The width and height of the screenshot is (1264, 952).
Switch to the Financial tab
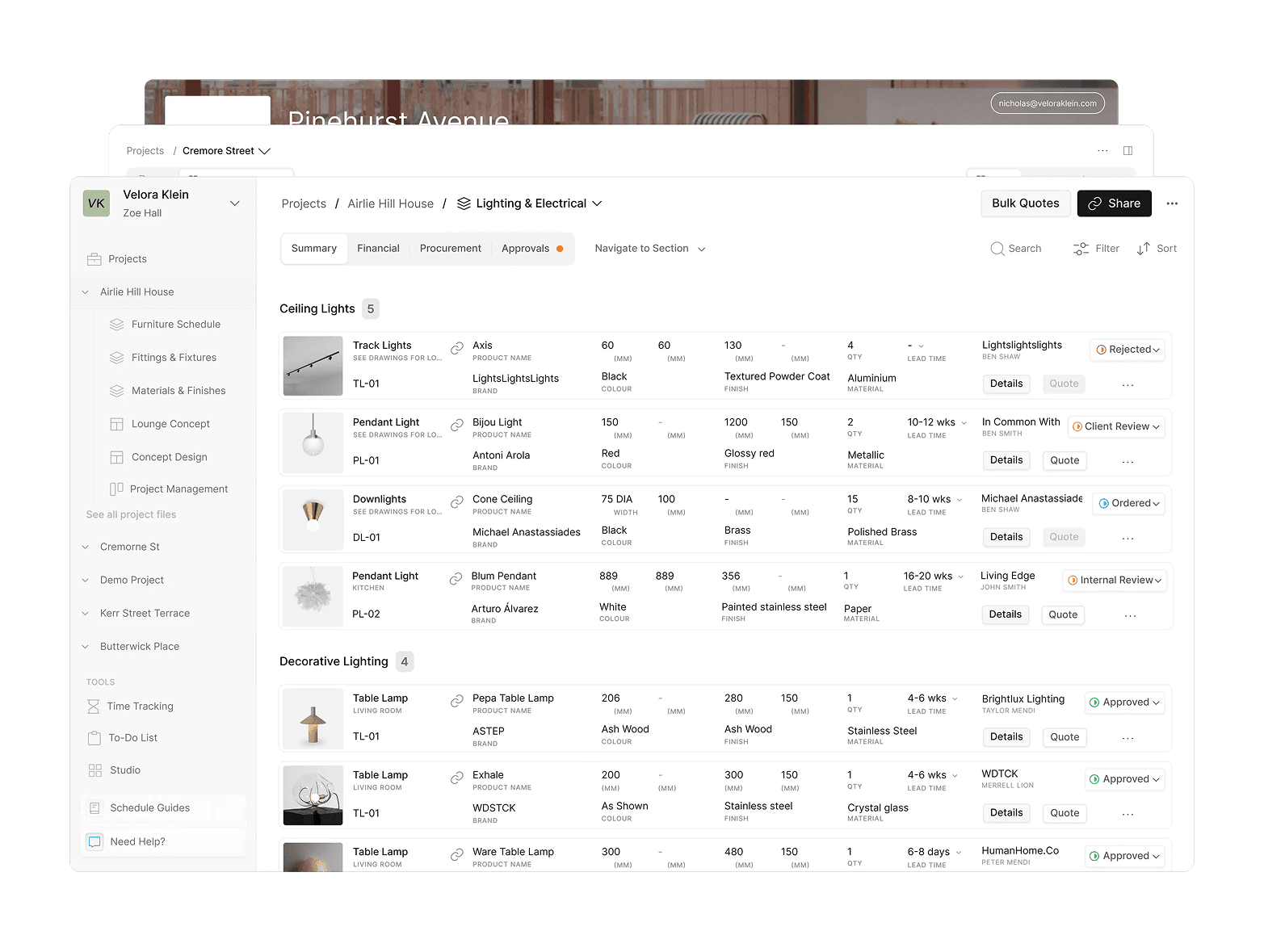(x=378, y=249)
